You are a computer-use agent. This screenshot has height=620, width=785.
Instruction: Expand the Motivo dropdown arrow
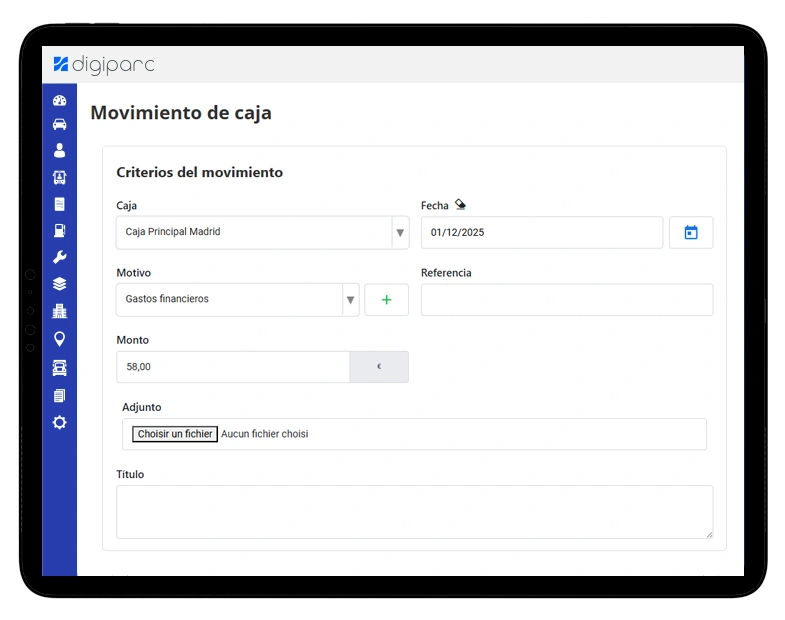point(350,299)
